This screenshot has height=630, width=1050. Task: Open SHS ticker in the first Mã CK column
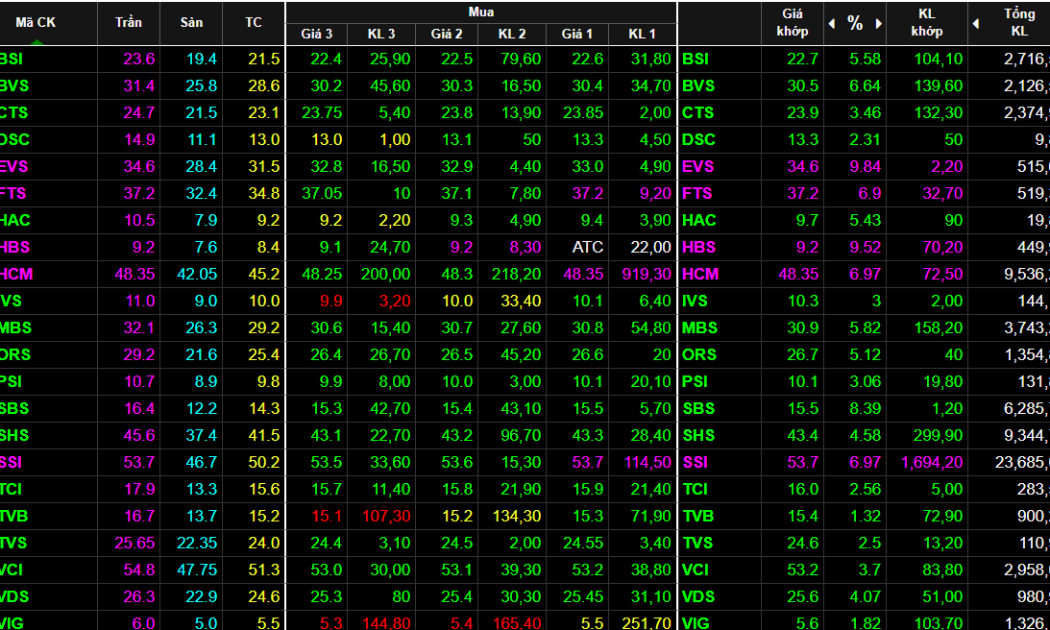click(14, 435)
